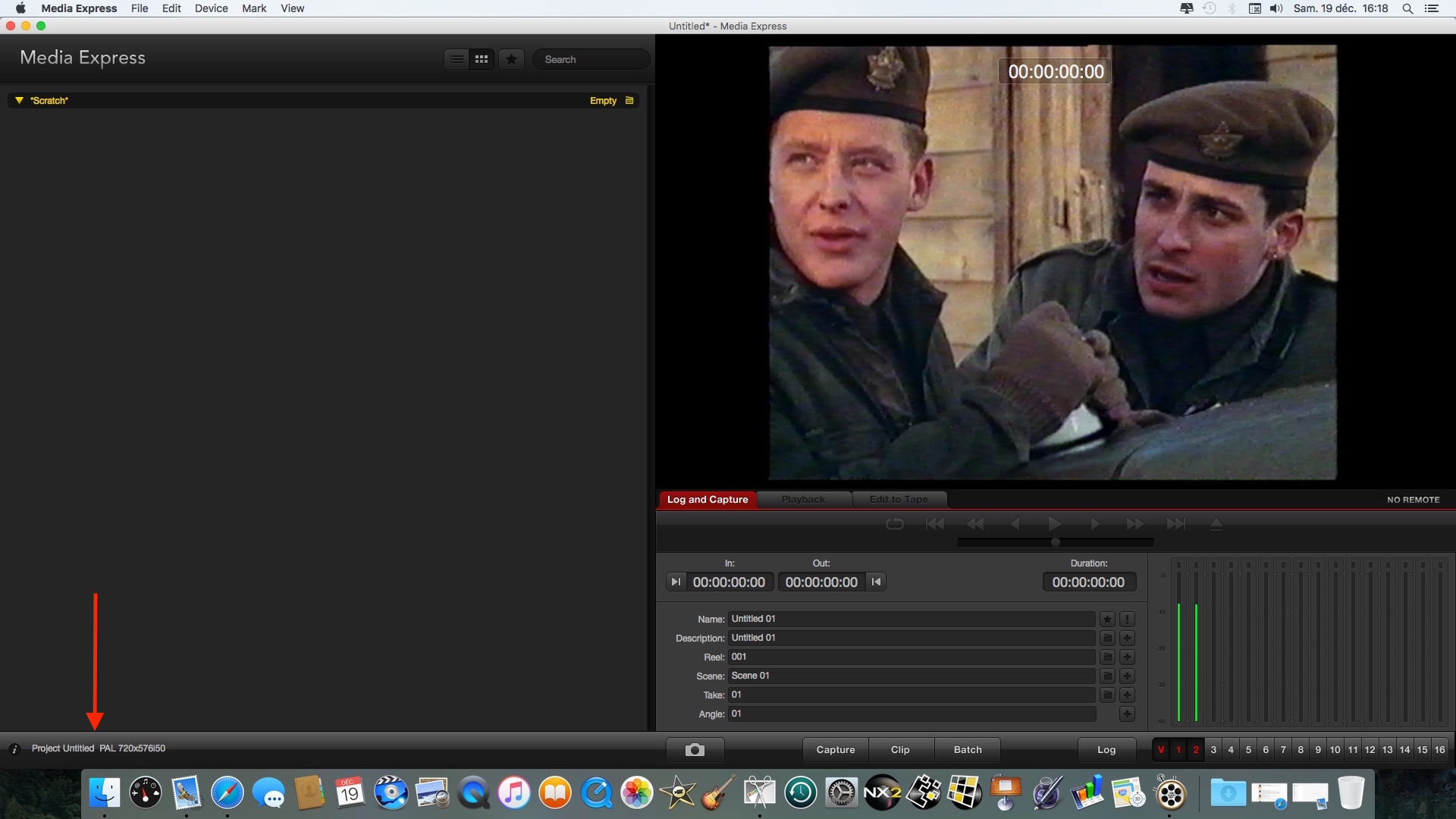Click the exclamation button next to Name
The image size is (1456, 819).
click(x=1127, y=619)
